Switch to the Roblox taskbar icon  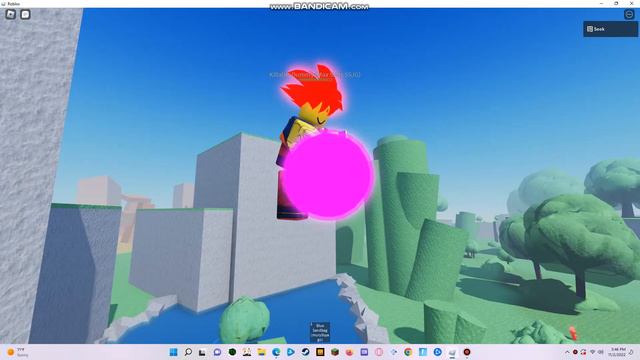coord(452,352)
